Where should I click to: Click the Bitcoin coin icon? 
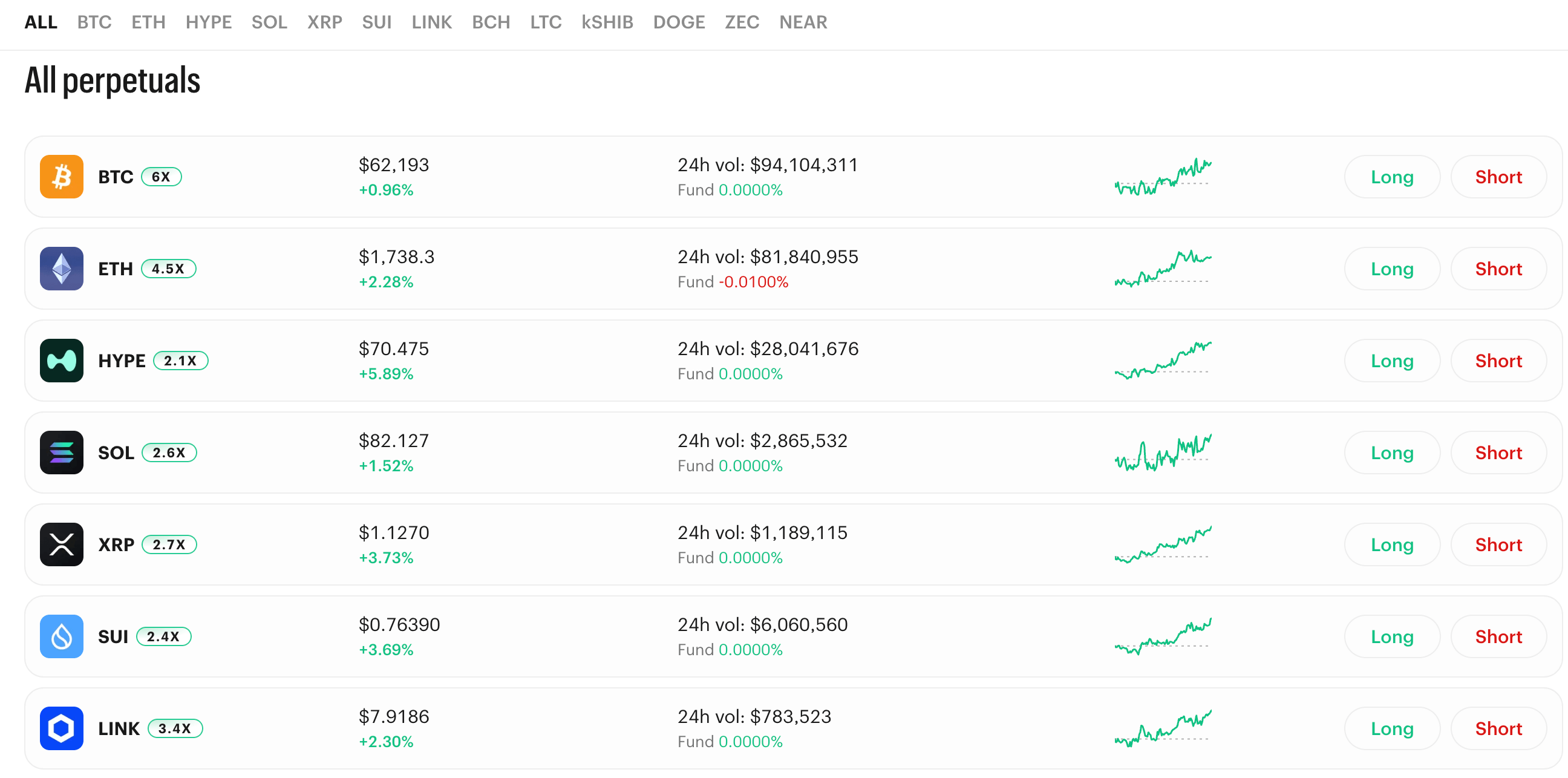coord(62,177)
